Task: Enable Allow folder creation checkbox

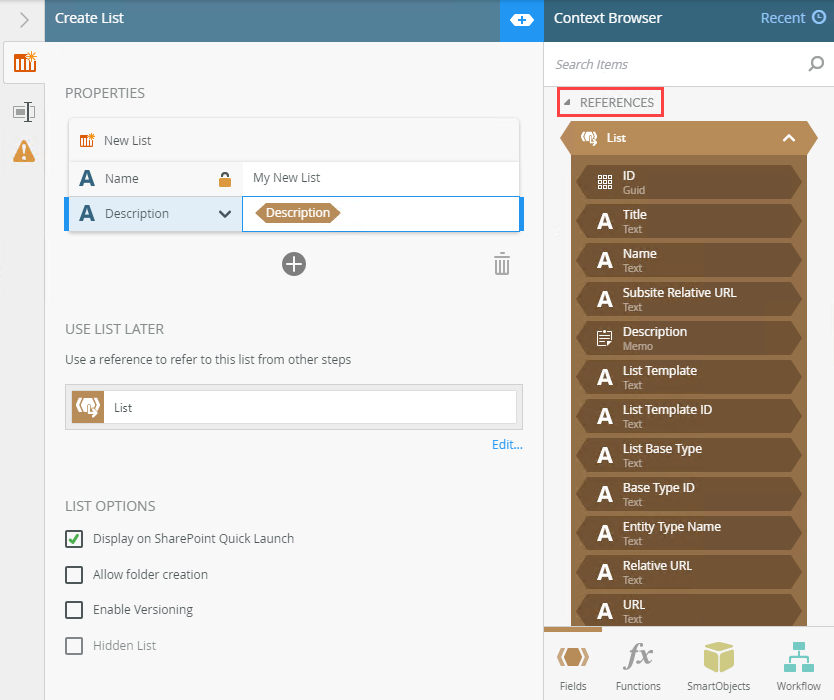Action: (74, 575)
